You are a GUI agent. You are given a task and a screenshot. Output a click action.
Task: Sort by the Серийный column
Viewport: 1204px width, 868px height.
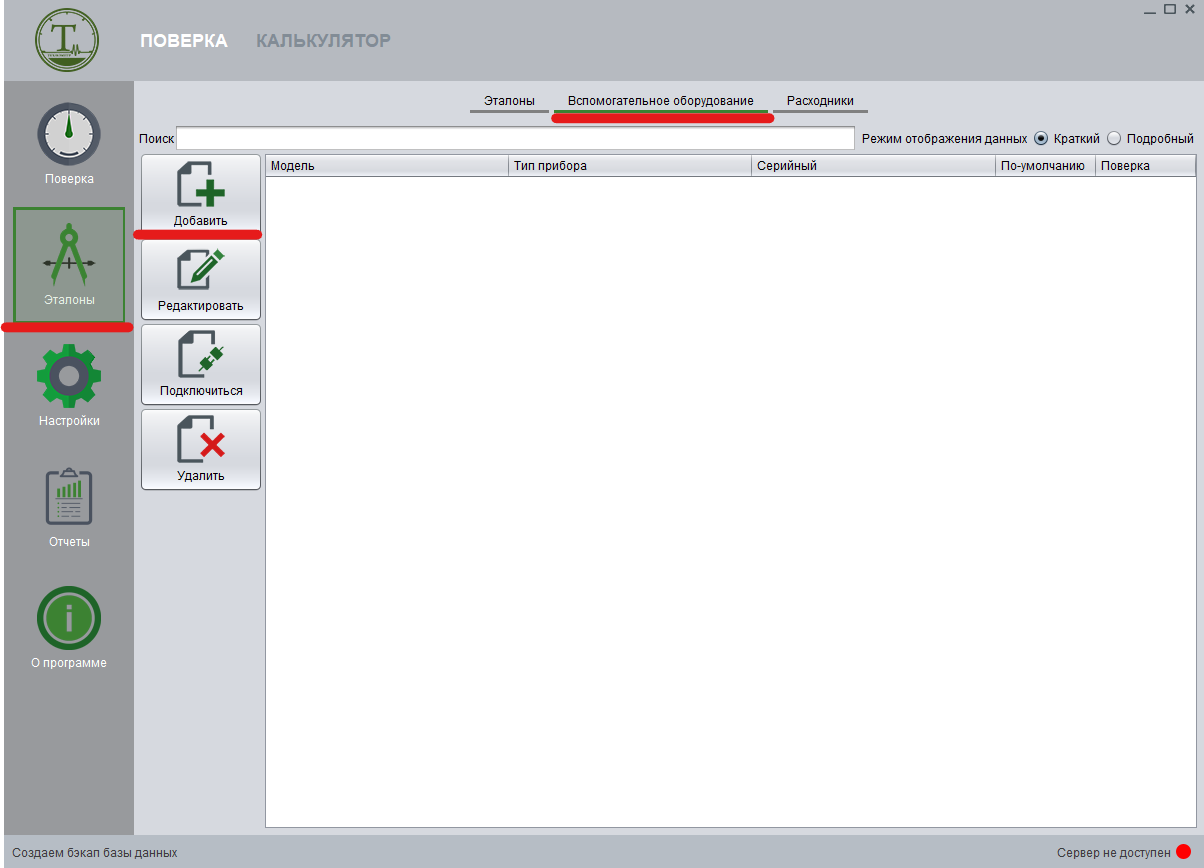[870, 165]
